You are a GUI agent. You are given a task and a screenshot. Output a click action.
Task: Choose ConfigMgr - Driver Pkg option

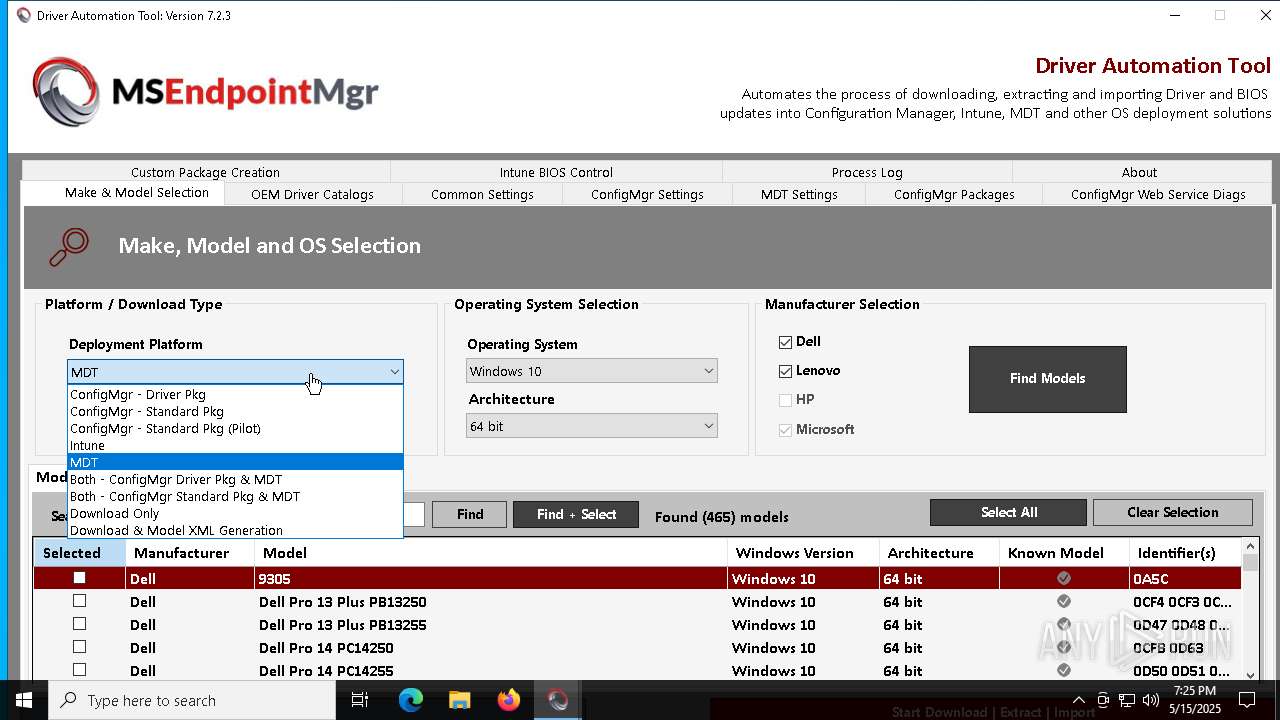pos(235,394)
